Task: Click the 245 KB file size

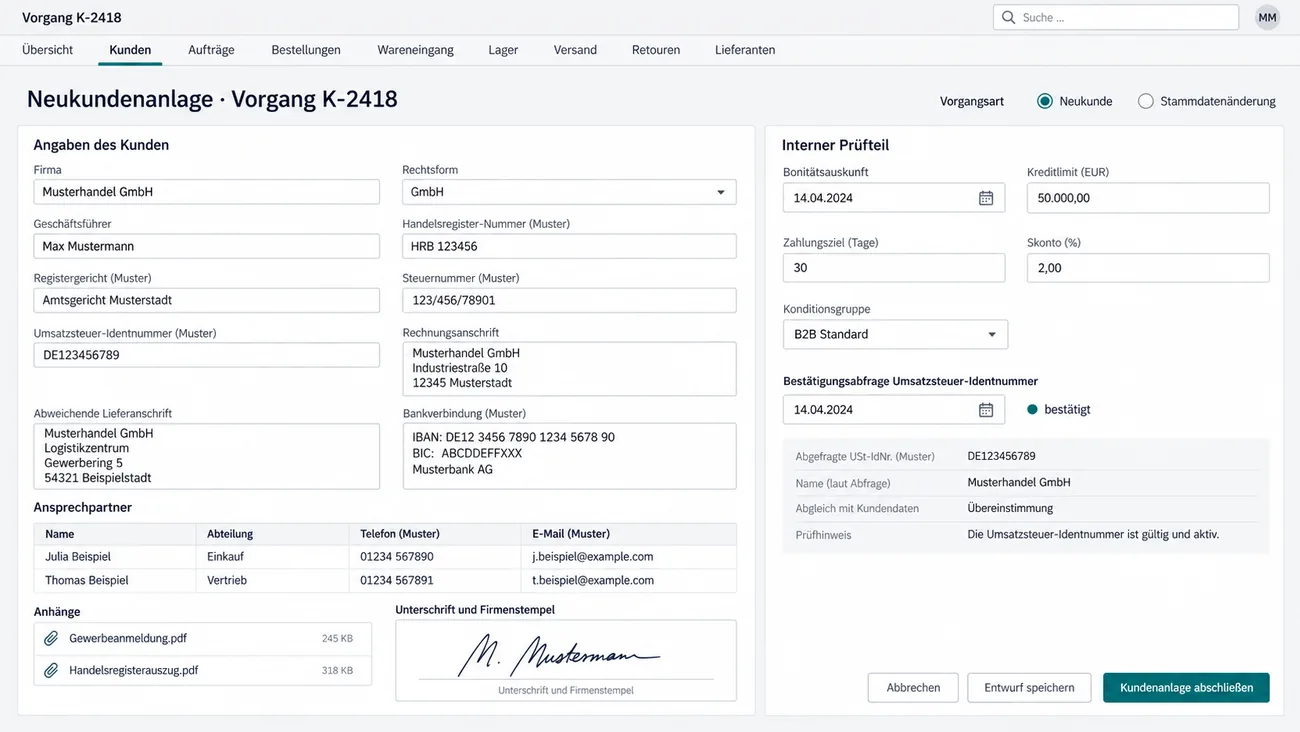Action: click(x=337, y=638)
